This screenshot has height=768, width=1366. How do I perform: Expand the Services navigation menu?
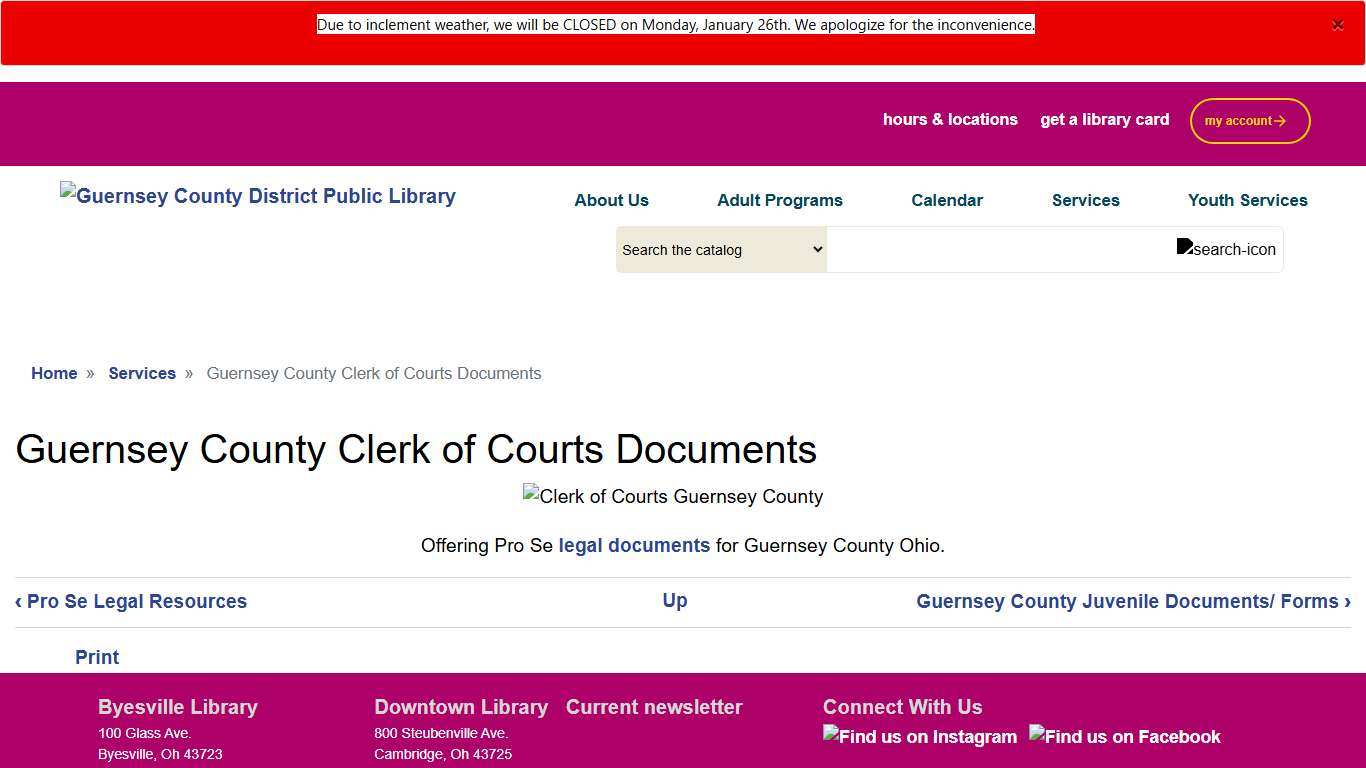[1085, 200]
